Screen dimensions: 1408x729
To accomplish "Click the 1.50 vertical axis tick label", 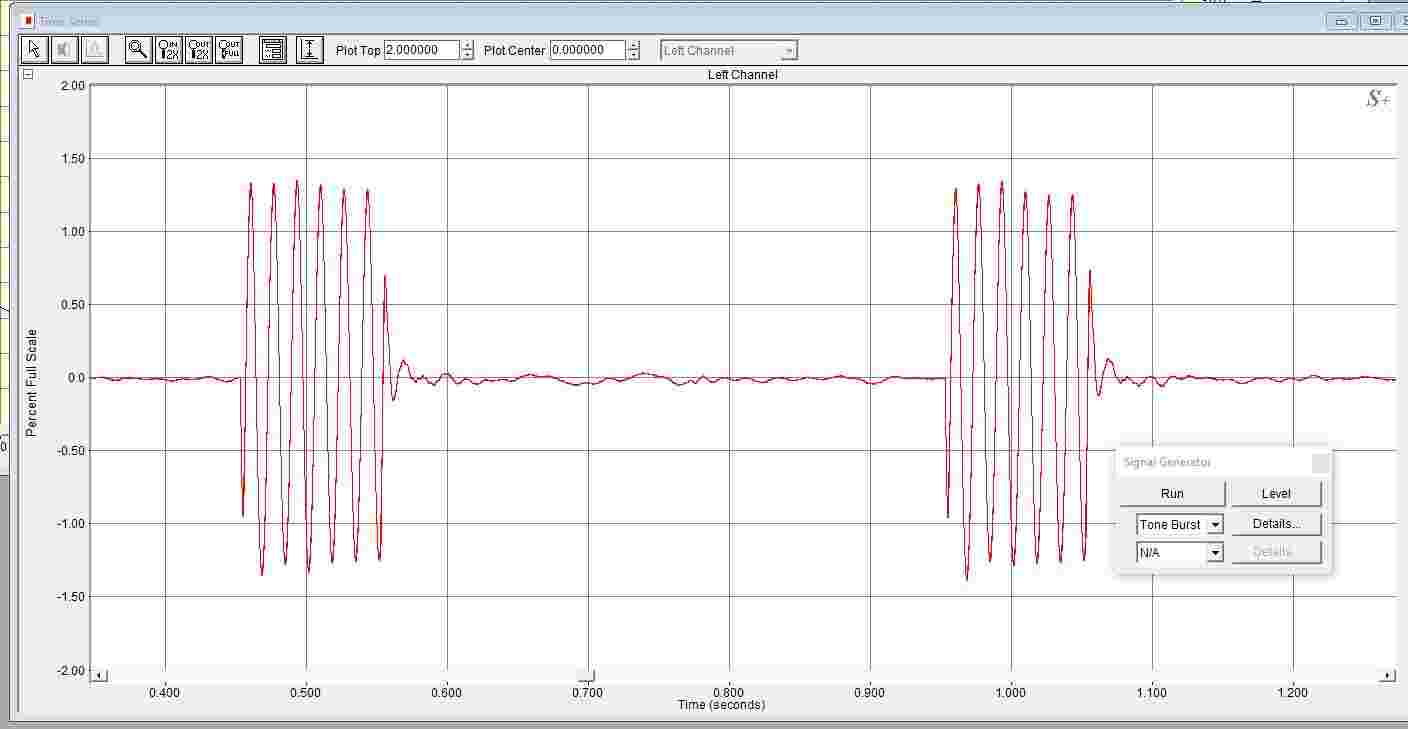I will coord(71,159).
